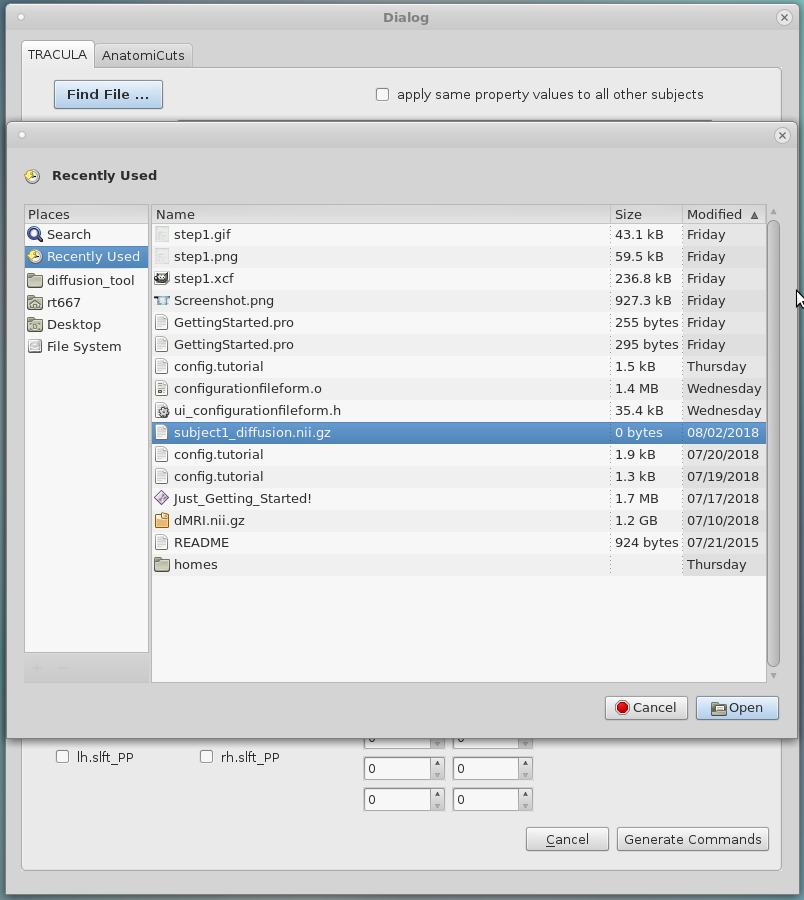
Task: Click the Open button
Action: [737, 708]
